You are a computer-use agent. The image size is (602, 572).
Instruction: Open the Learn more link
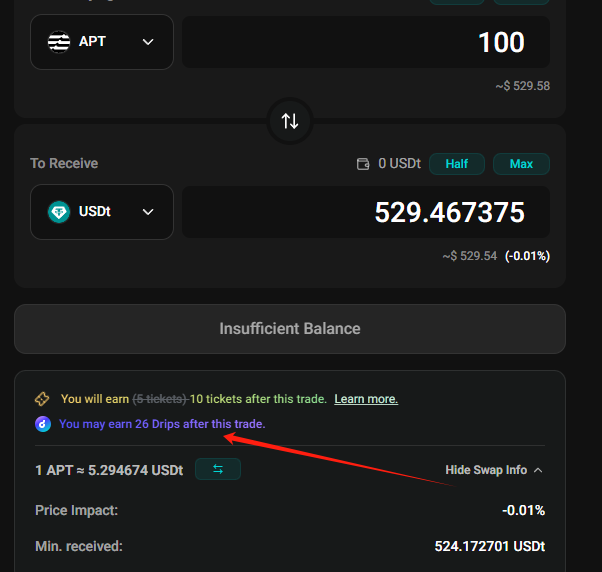366,399
